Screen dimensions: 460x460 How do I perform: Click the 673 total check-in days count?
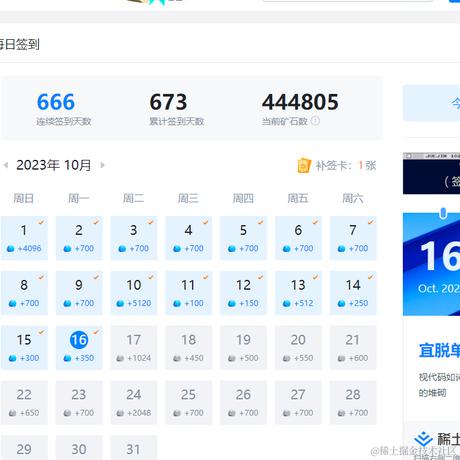pyautogui.click(x=168, y=102)
